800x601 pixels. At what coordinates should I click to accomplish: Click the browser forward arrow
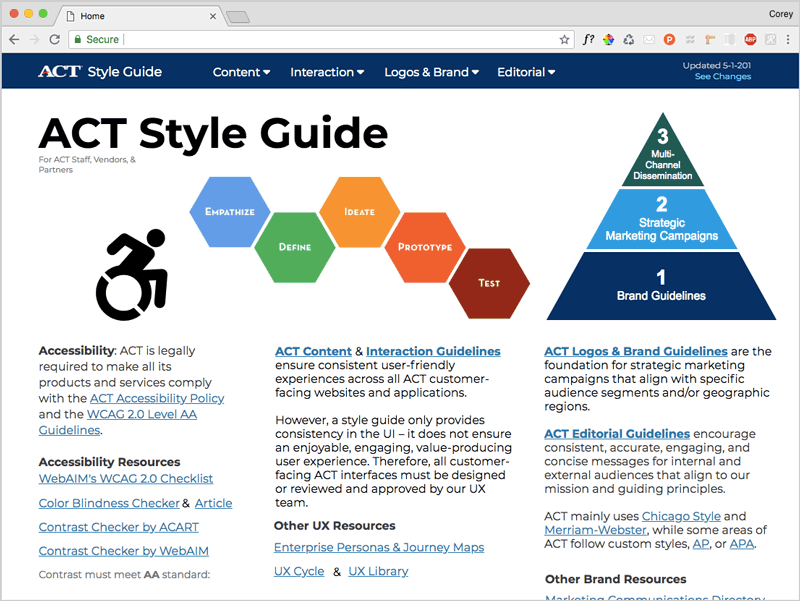point(34,39)
